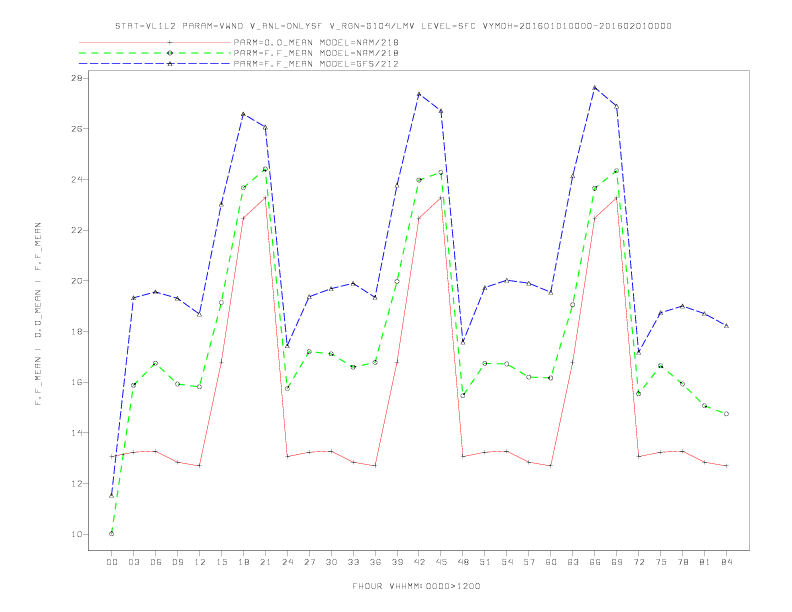Click the chart title line starting STAT=VL1L2

pyautogui.click(x=393, y=26)
